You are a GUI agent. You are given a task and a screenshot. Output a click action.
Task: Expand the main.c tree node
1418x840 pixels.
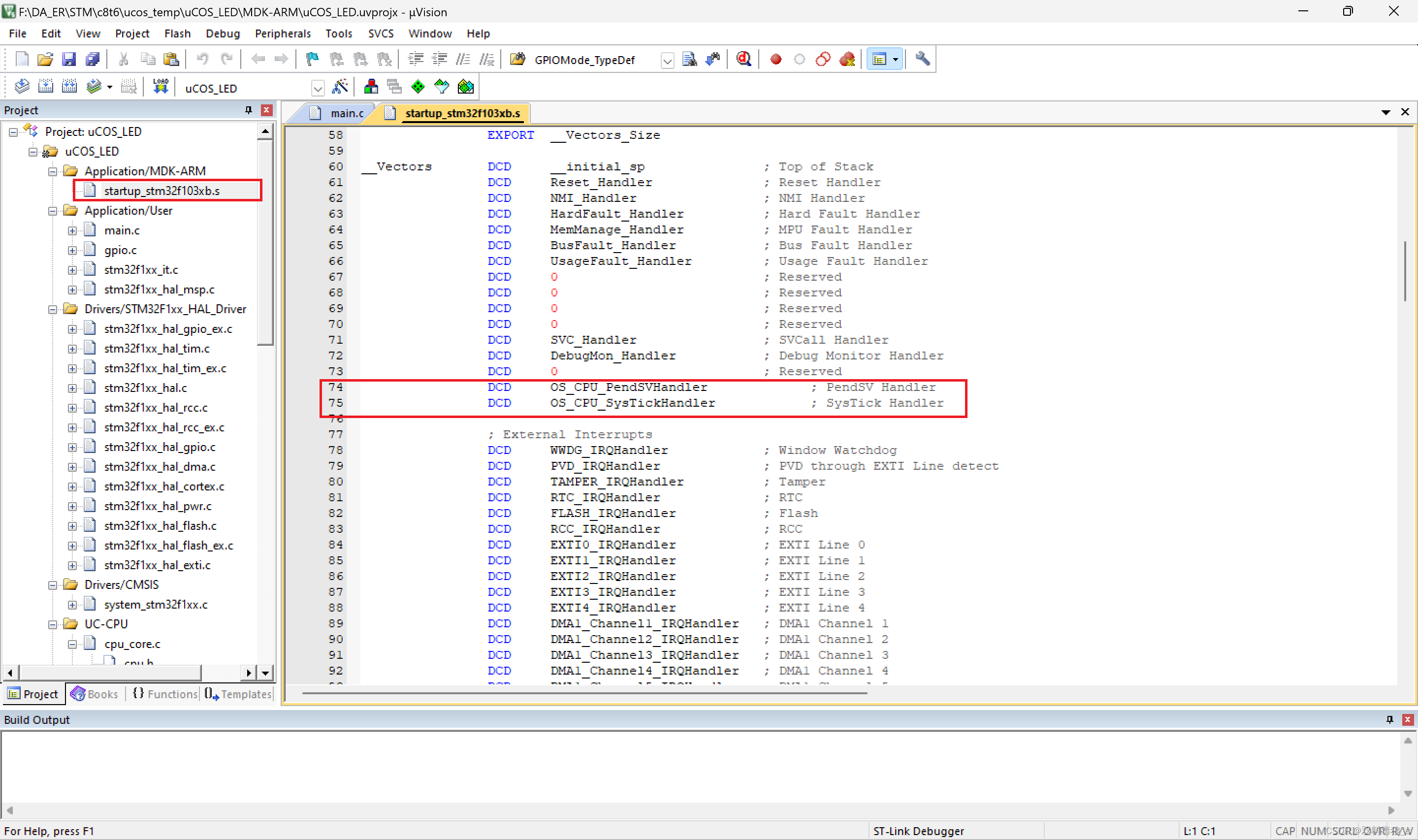coord(72,230)
